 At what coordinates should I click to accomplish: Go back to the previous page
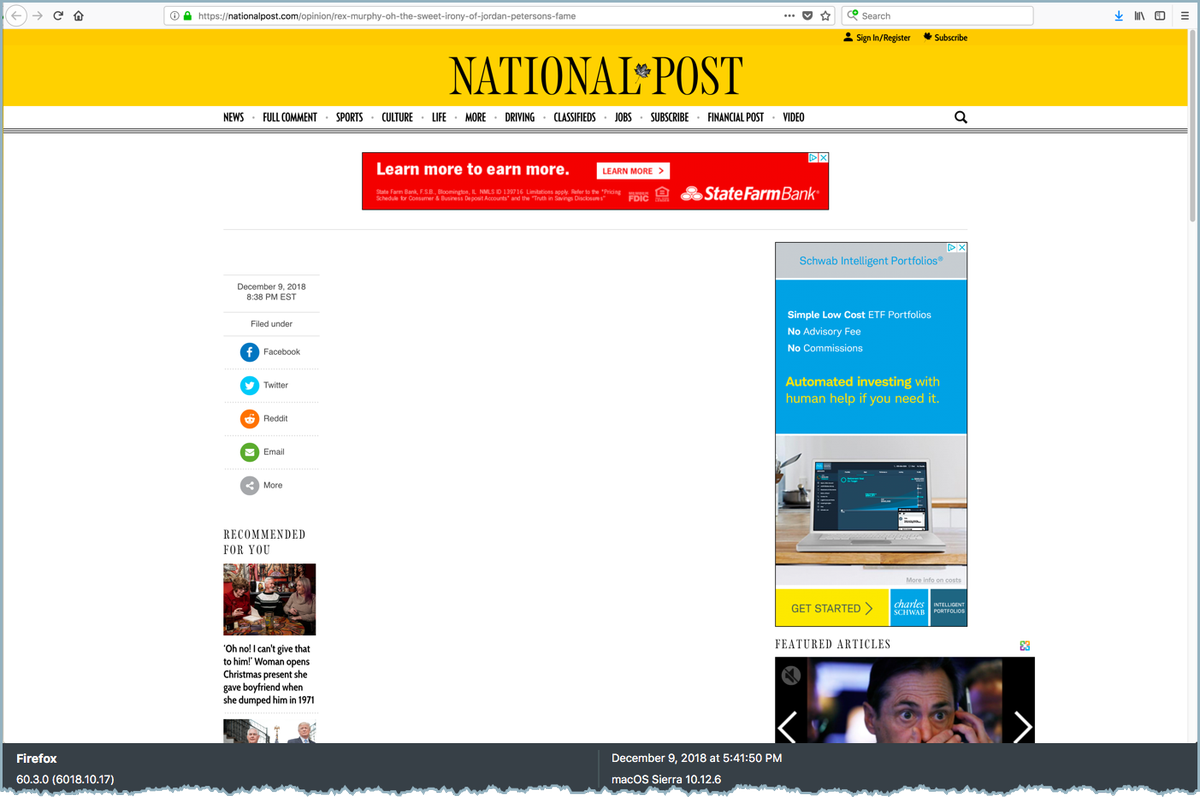point(17,16)
